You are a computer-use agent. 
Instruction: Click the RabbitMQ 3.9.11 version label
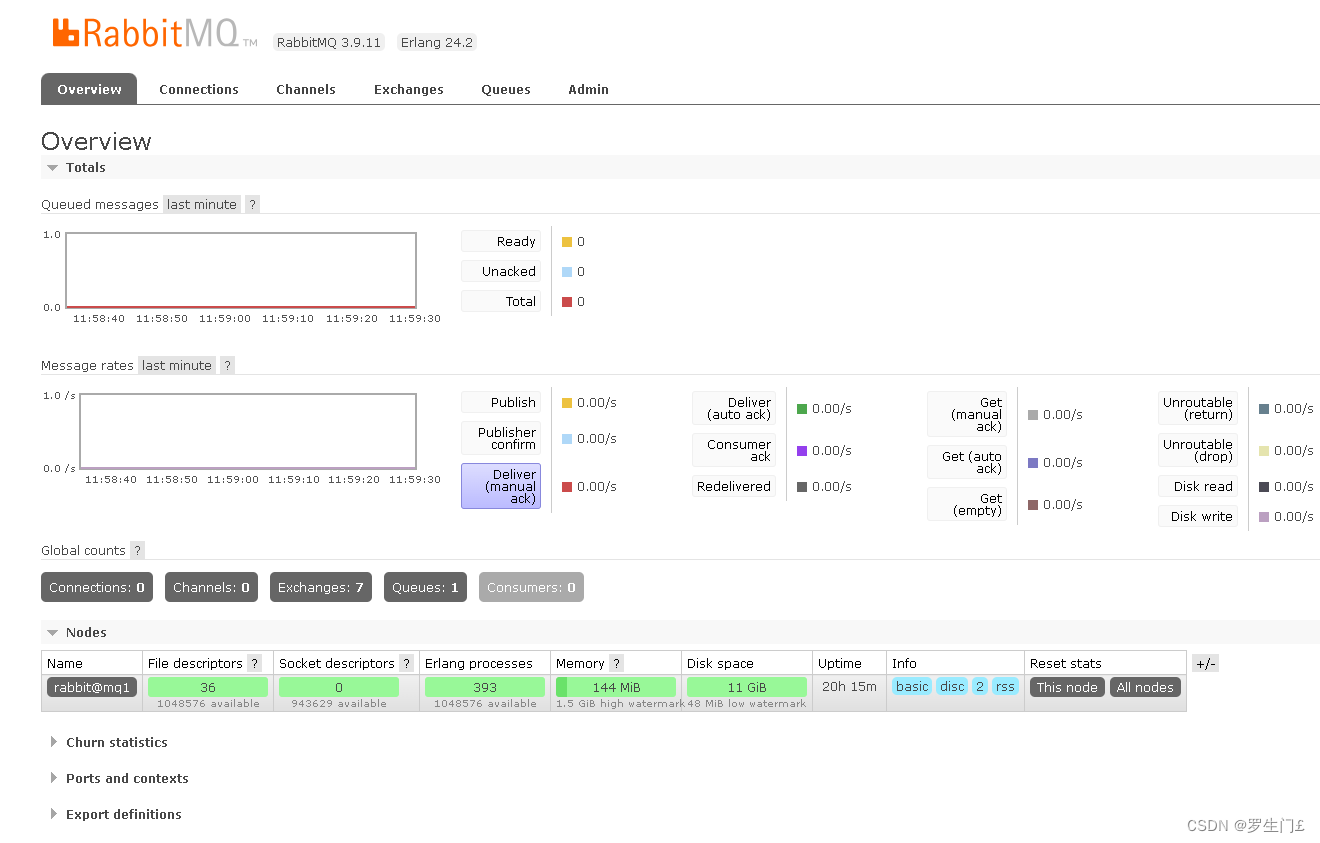click(x=329, y=42)
